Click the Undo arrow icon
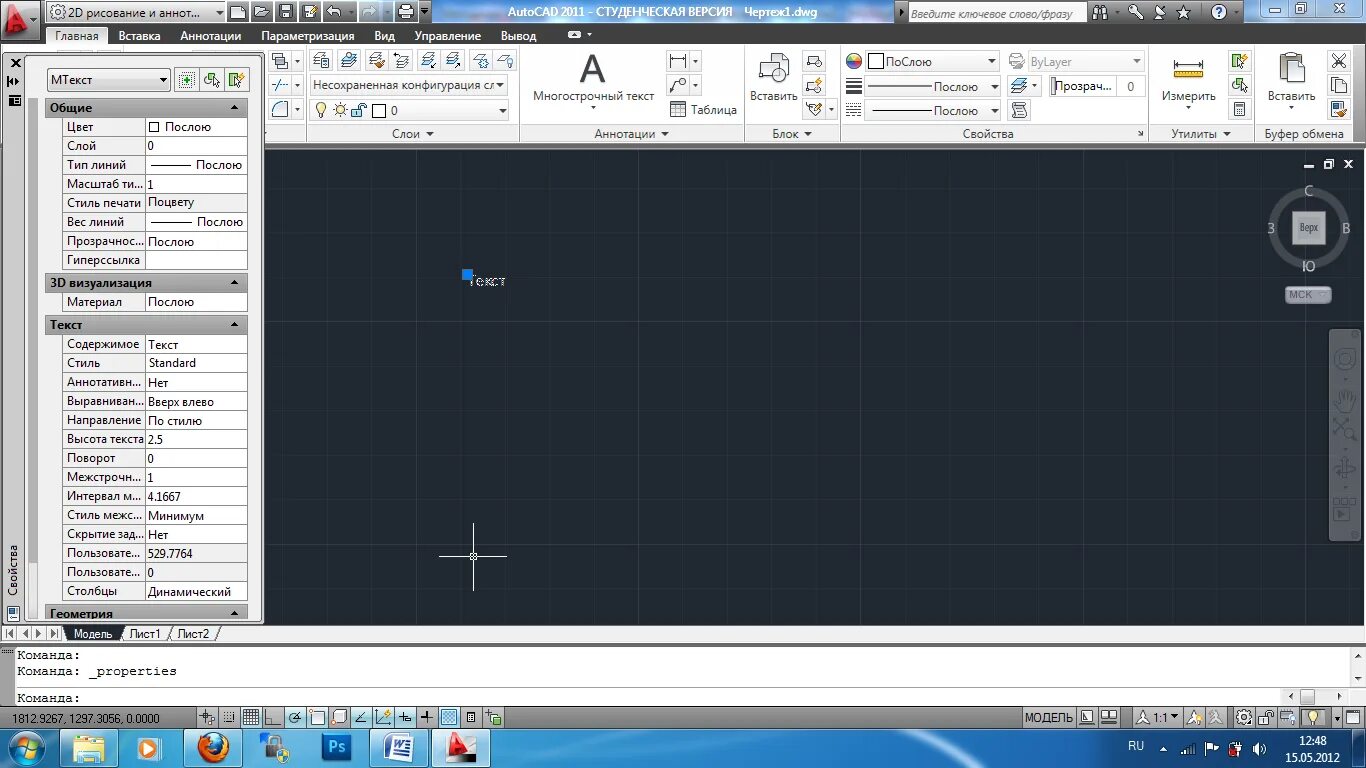This screenshot has width=1366, height=768. [334, 12]
